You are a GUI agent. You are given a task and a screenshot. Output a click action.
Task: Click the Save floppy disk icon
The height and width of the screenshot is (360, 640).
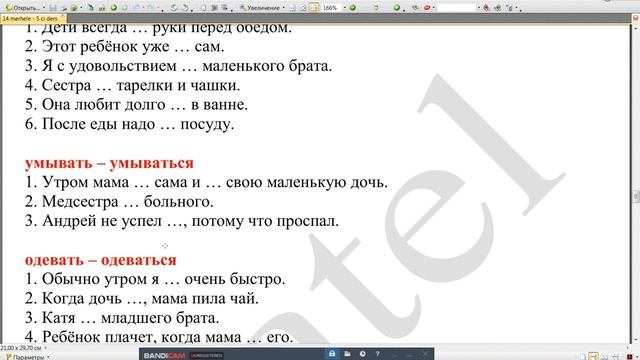click(53, 8)
